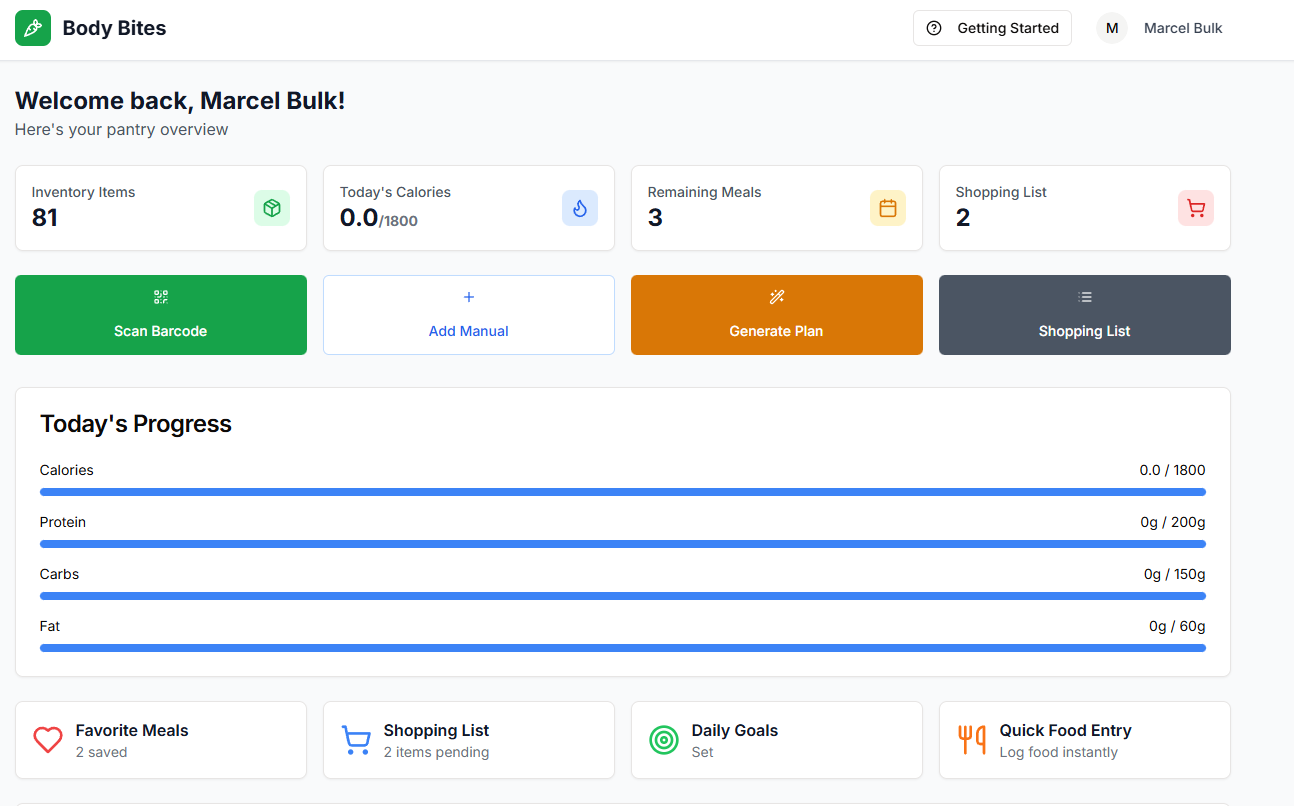Image resolution: width=1294 pixels, height=806 pixels.
Task: Click the yellow calendar Remaining Meals icon
Action: click(888, 208)
